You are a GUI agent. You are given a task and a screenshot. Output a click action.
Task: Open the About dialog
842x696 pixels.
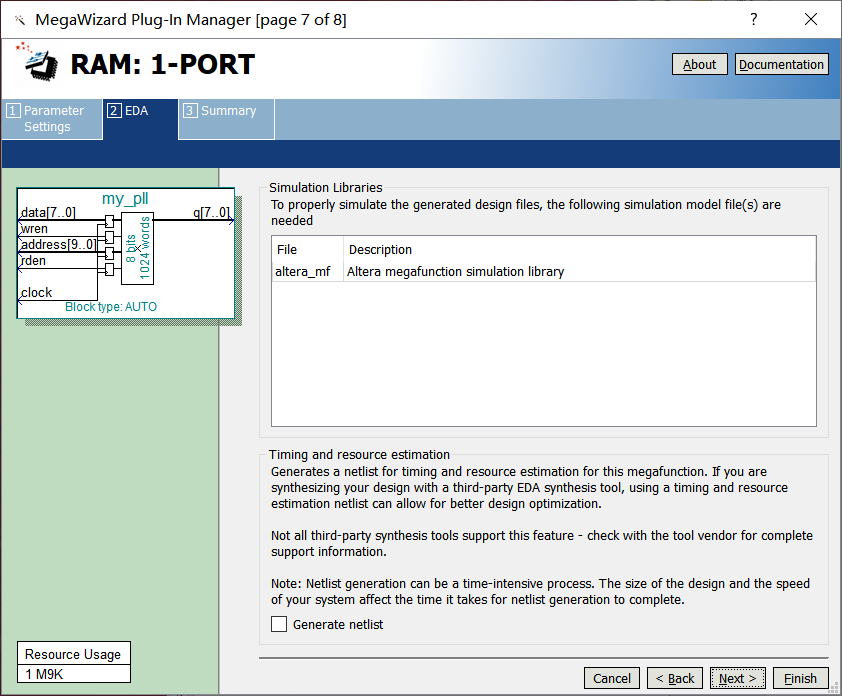click(x=699, y=64)
